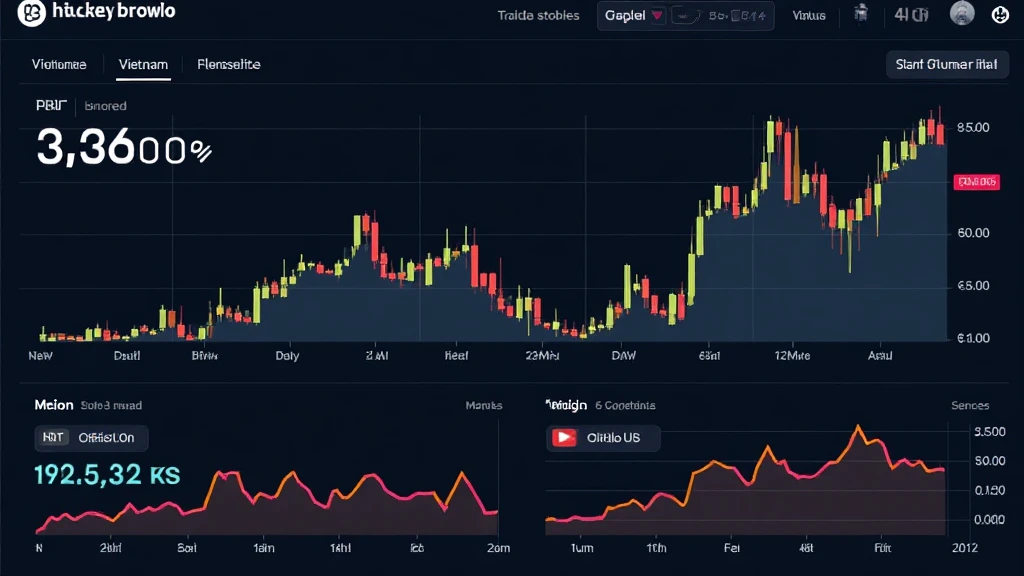
Task: Open the user avatar profile icon
Action: 961,14
